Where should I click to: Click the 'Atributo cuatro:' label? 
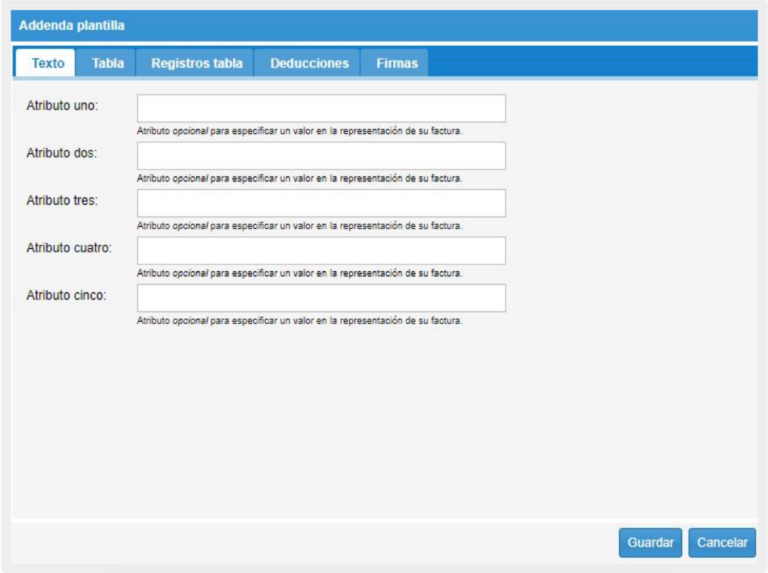pyautogui.click(x=69, y=247)
